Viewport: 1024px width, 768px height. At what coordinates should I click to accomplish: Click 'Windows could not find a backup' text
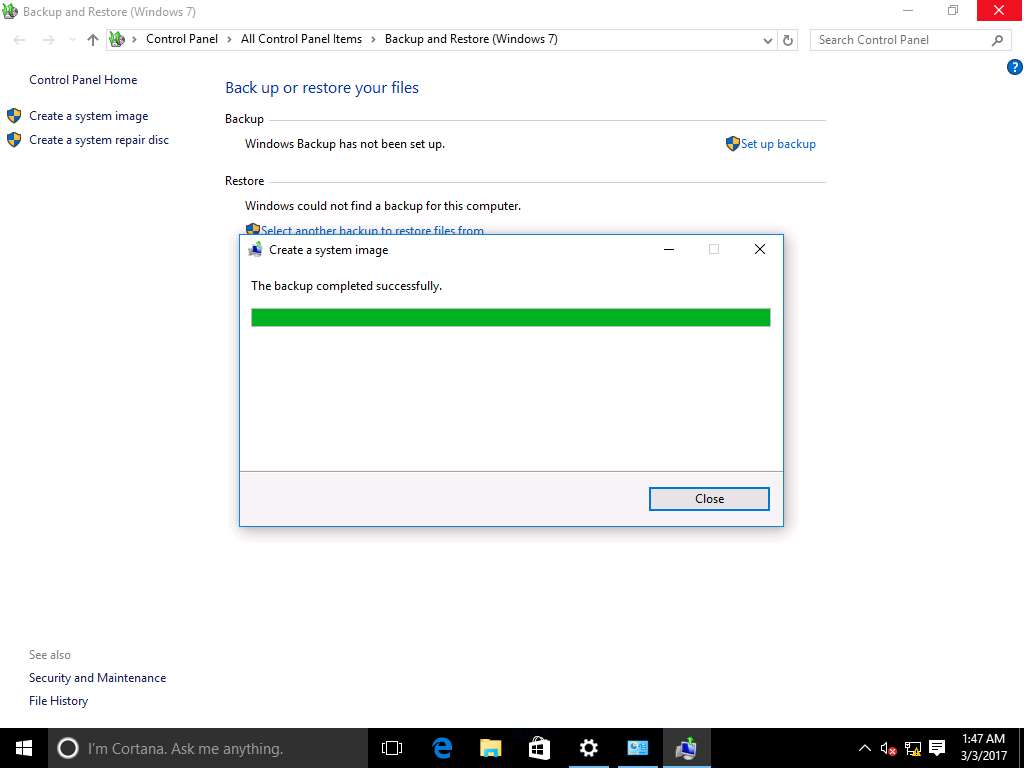point(383,206)
